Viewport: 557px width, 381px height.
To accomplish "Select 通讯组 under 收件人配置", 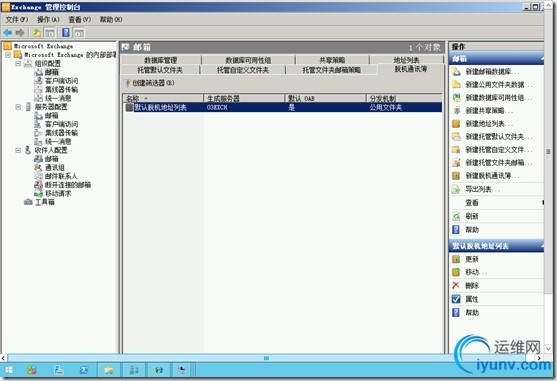I will coord(54,167).
